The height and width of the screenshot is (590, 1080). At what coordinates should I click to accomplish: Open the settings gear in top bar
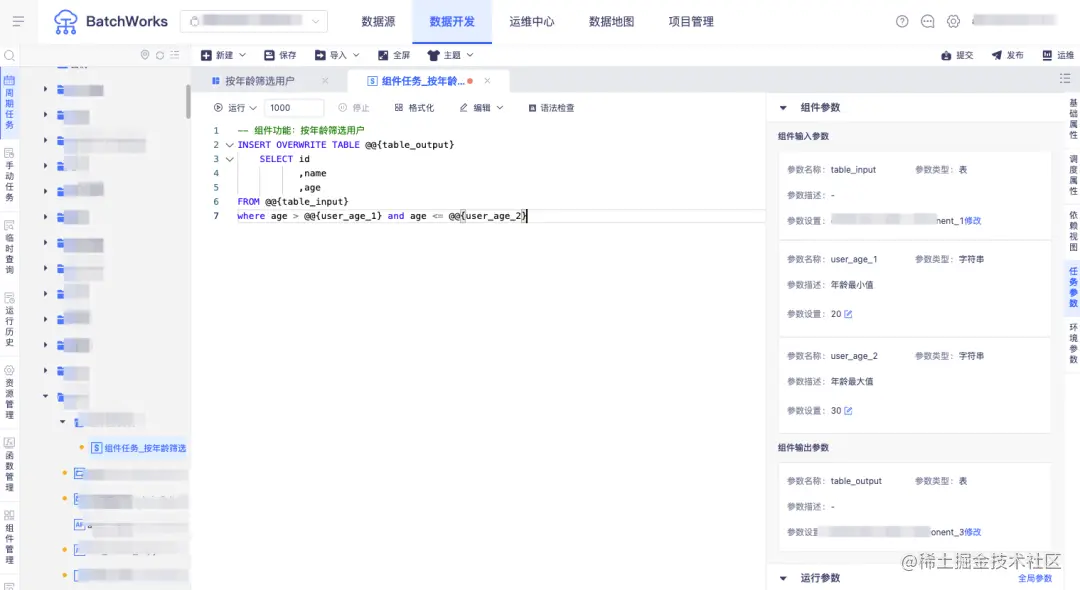point(953,21)
